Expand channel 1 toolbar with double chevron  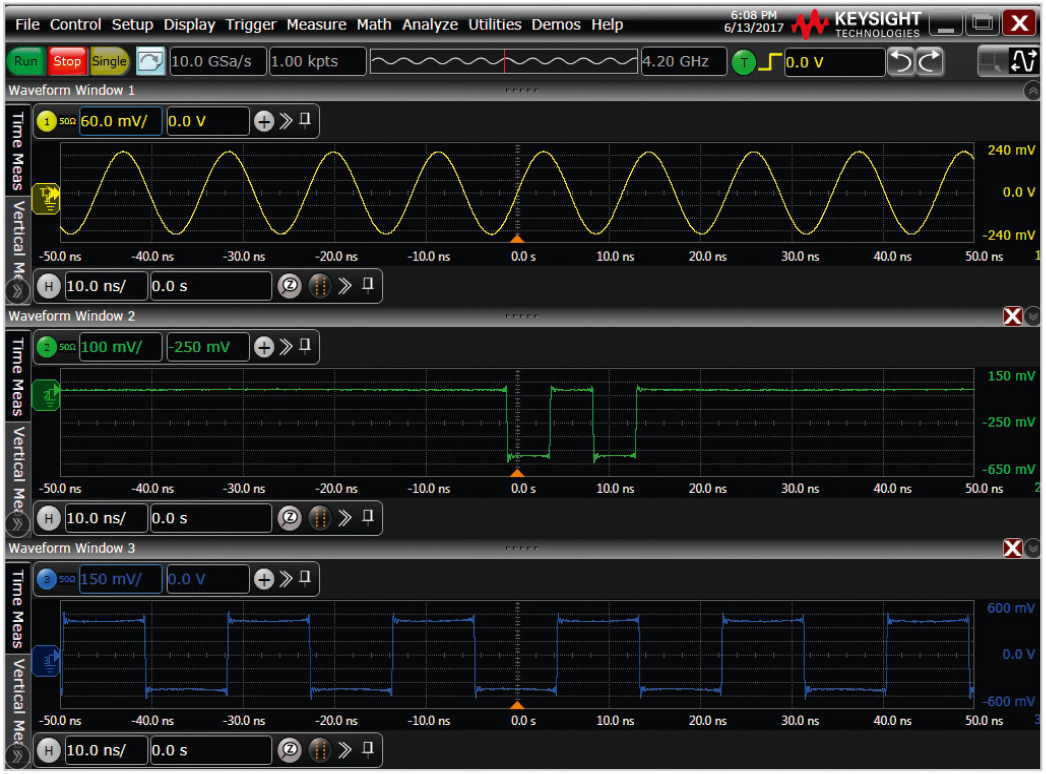pos(286,121)
